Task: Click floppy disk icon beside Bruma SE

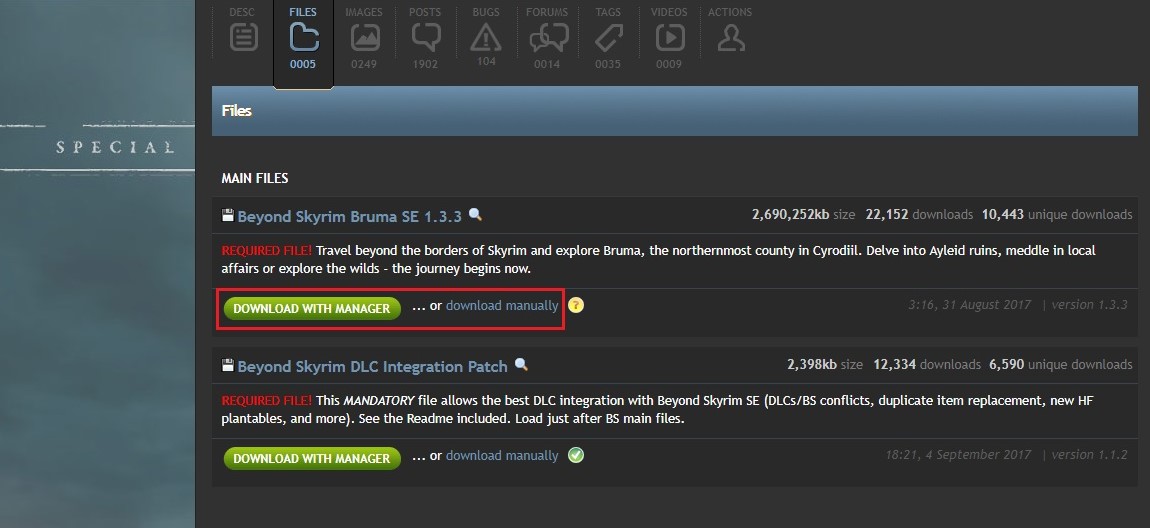Action: tap(228, 216)
